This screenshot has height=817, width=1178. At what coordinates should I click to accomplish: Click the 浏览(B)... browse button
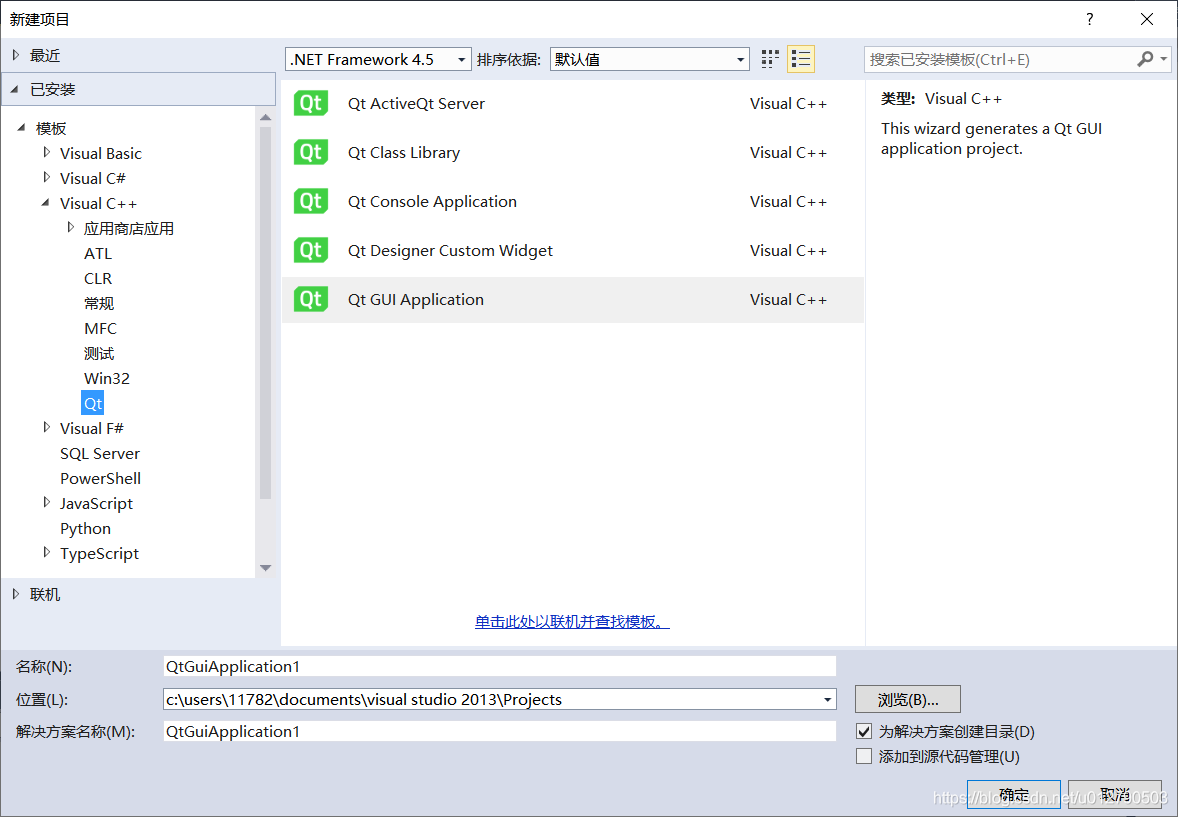908,700
